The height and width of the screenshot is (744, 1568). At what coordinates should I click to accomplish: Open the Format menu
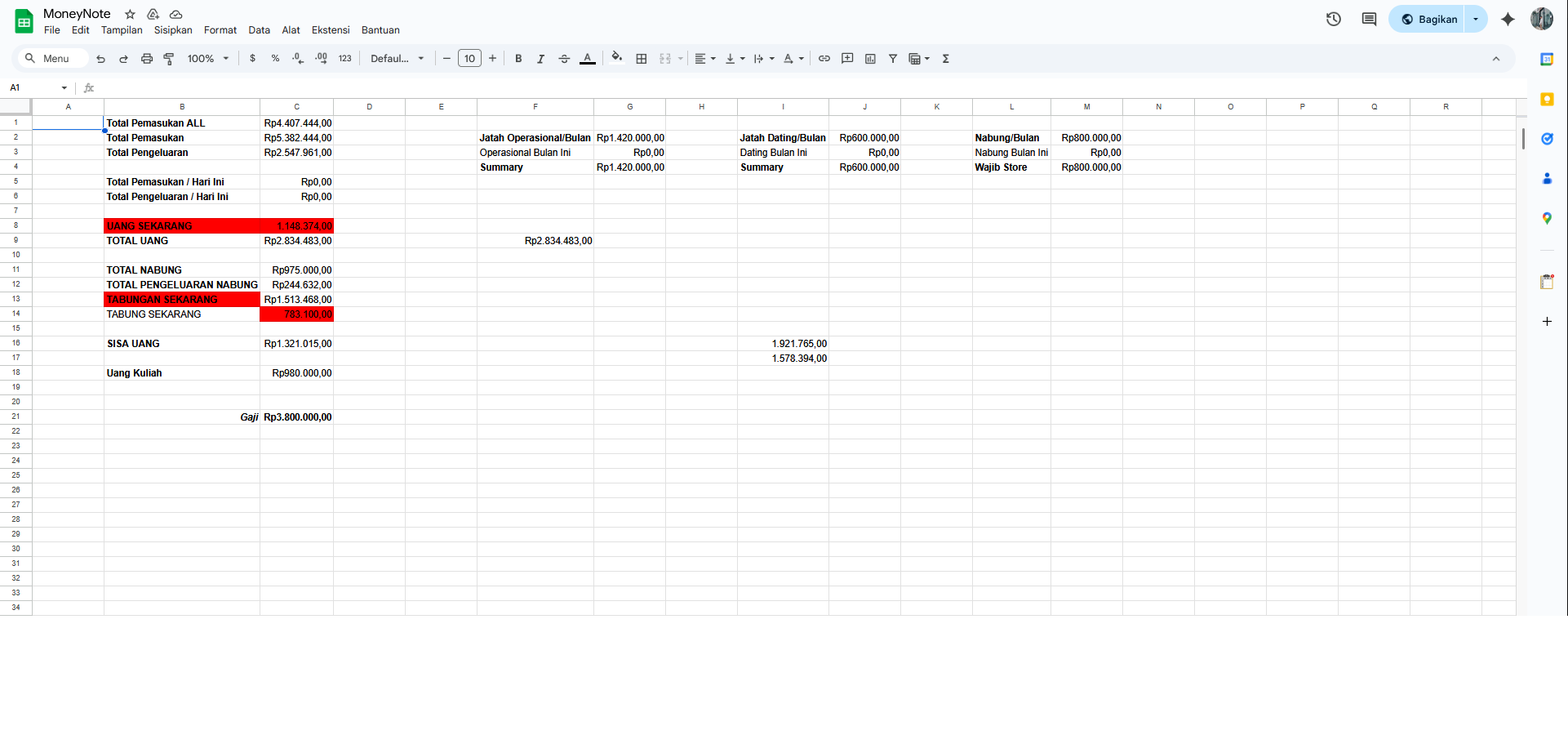[220, 30]
